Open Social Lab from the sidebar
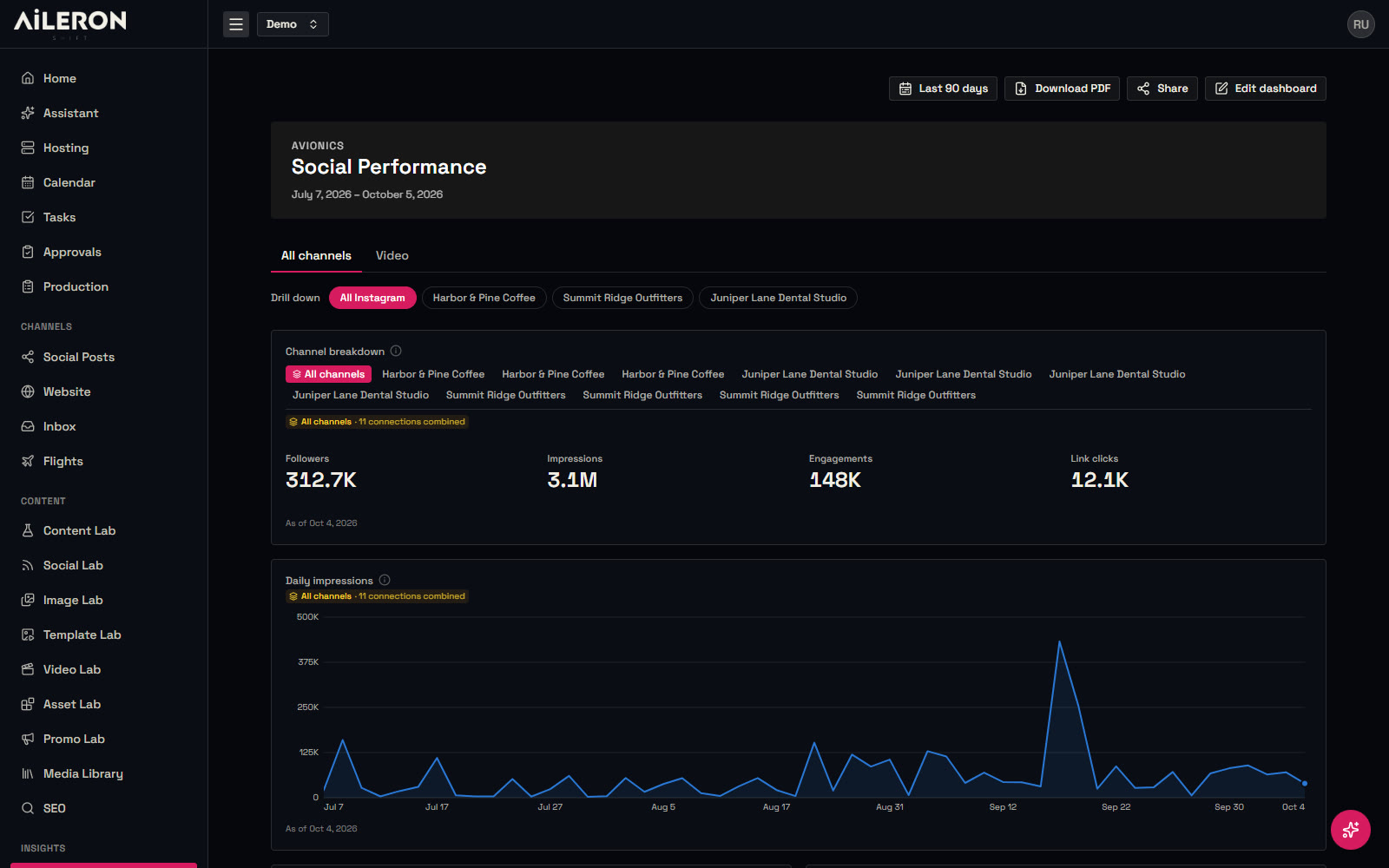 point(103,565)
